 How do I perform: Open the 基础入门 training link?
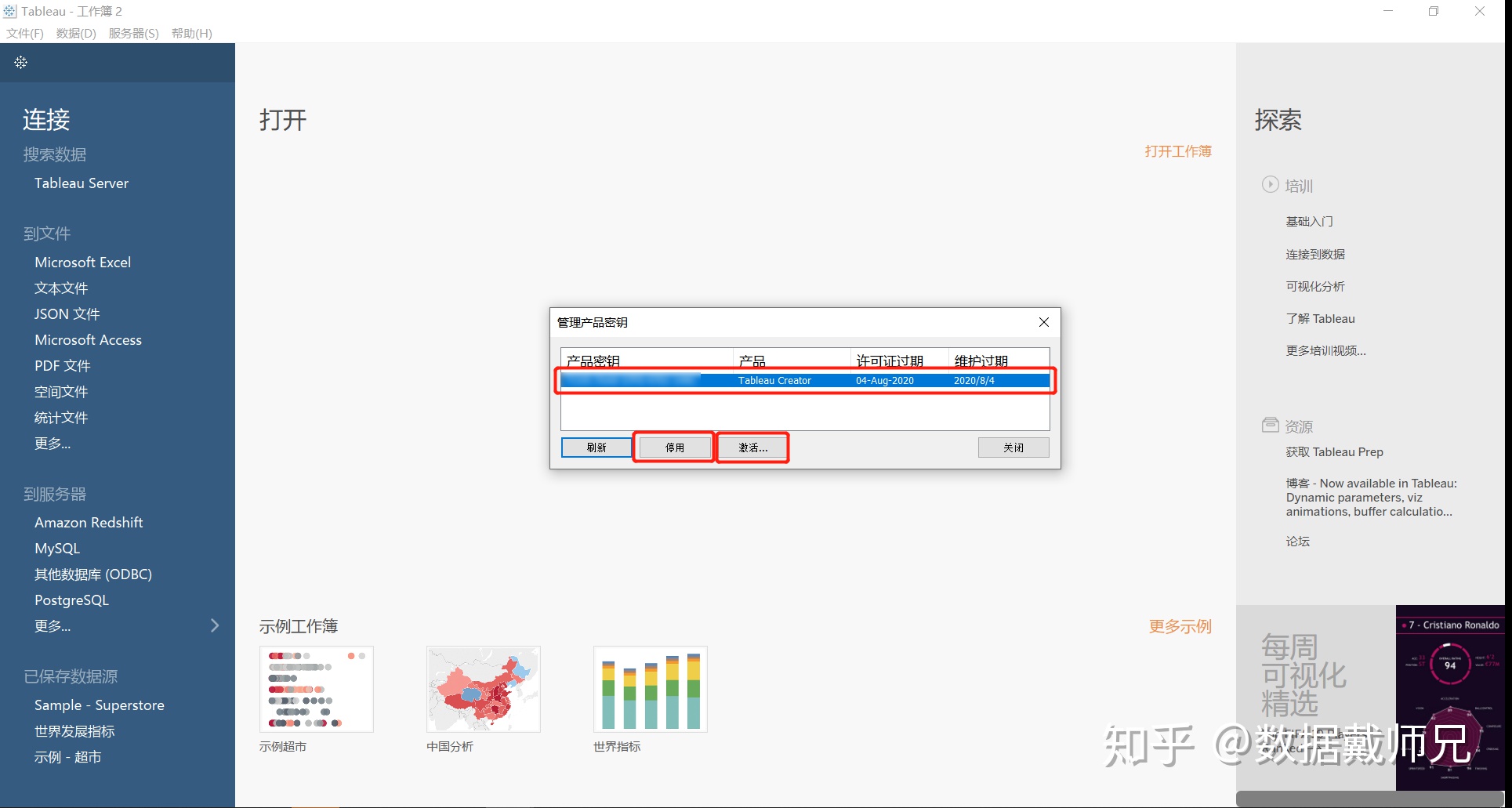click(1309, 222)
